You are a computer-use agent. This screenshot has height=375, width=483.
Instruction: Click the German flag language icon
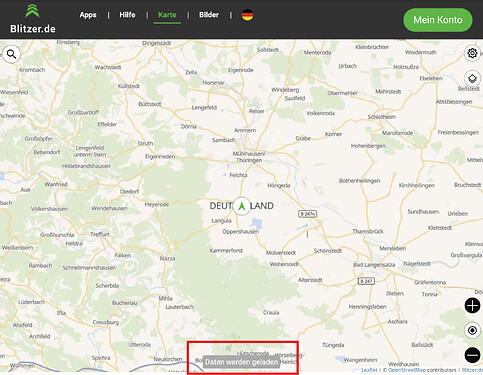[247, 15]
